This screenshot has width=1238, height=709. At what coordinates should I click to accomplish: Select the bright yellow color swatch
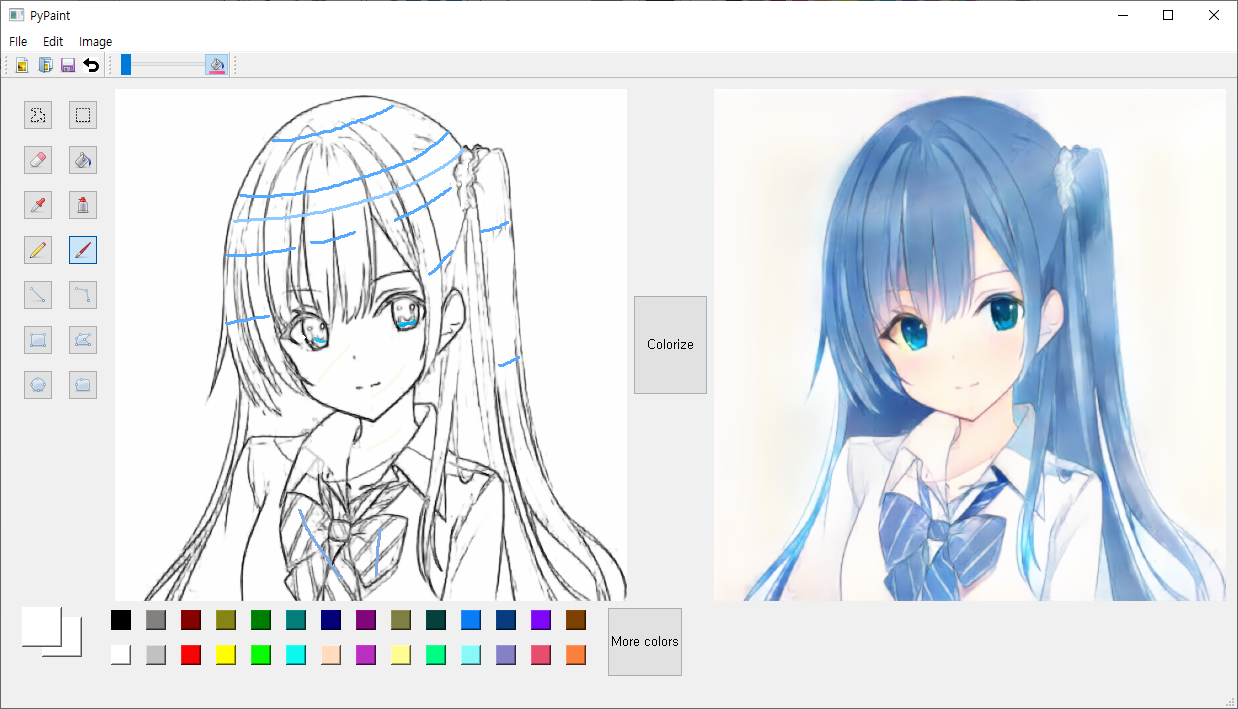(x=226, y=655)
